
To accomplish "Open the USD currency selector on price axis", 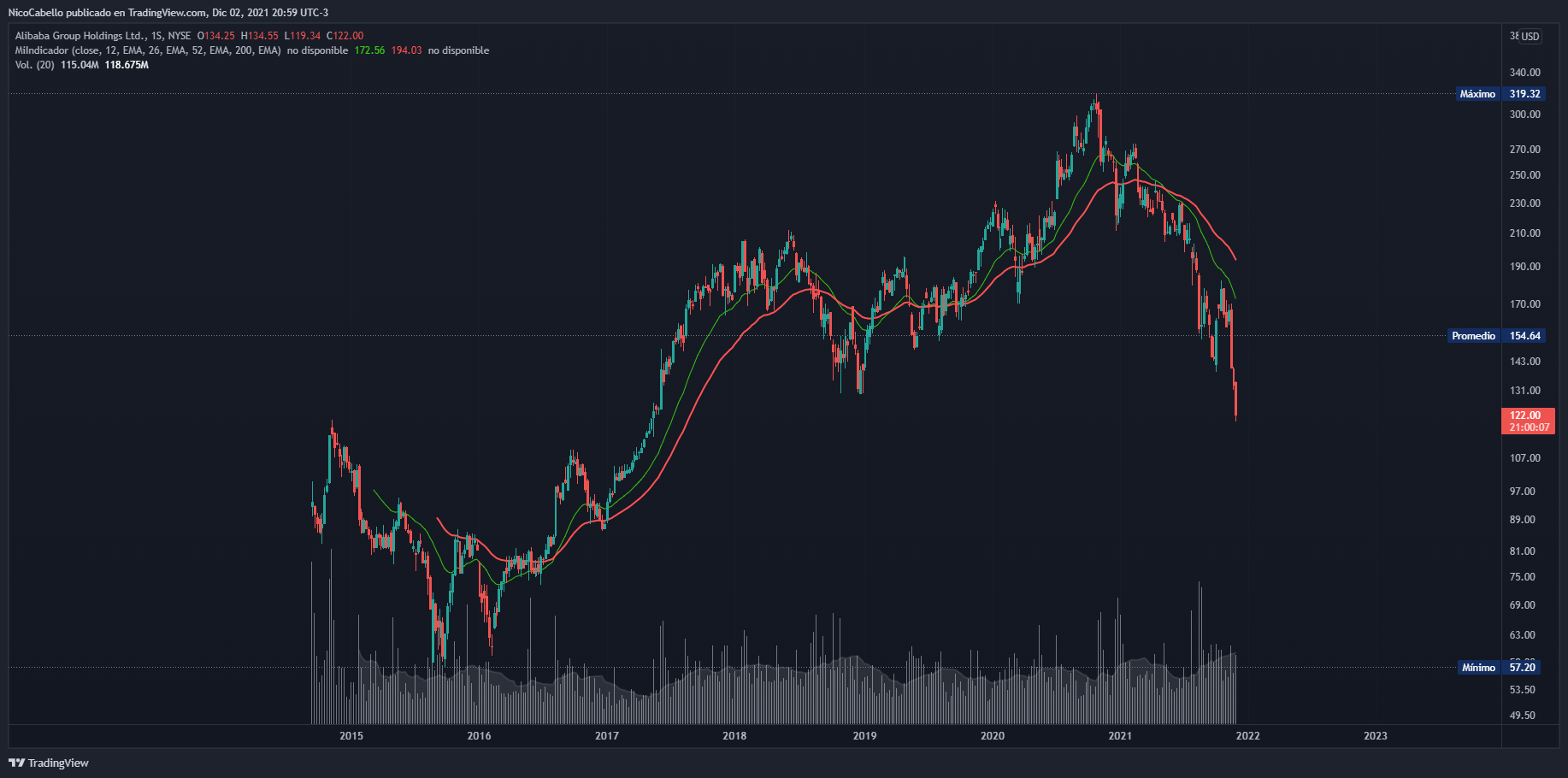I will [1530, 37].
